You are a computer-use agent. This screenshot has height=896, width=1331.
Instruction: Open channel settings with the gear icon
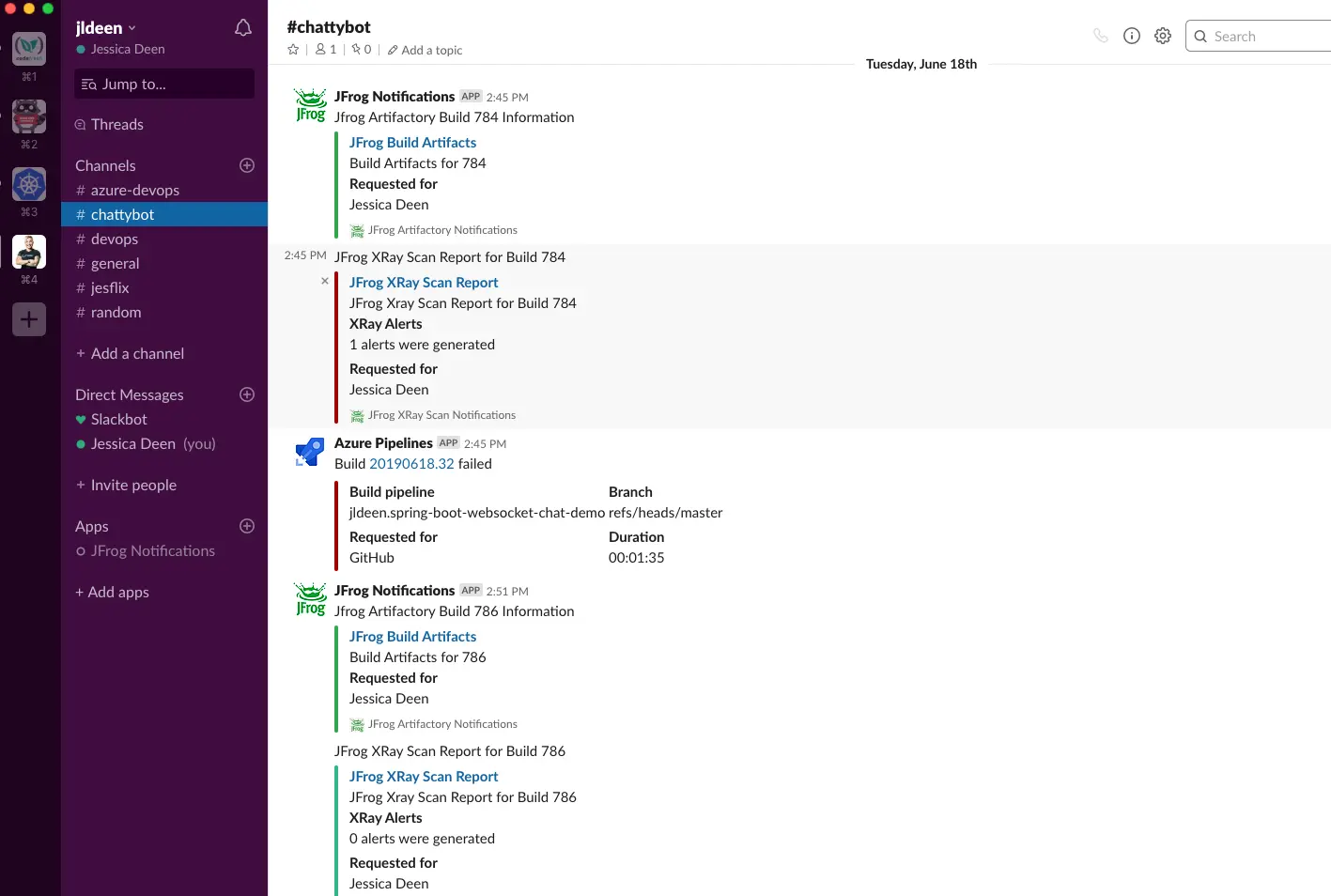(1162, 35)
